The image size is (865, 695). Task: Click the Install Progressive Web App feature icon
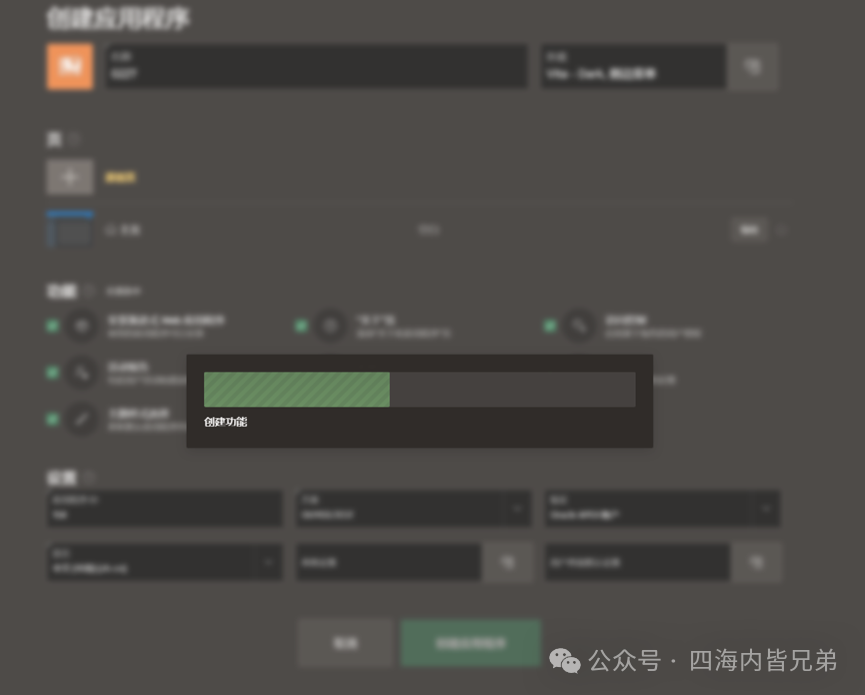[x=82, y=326]
